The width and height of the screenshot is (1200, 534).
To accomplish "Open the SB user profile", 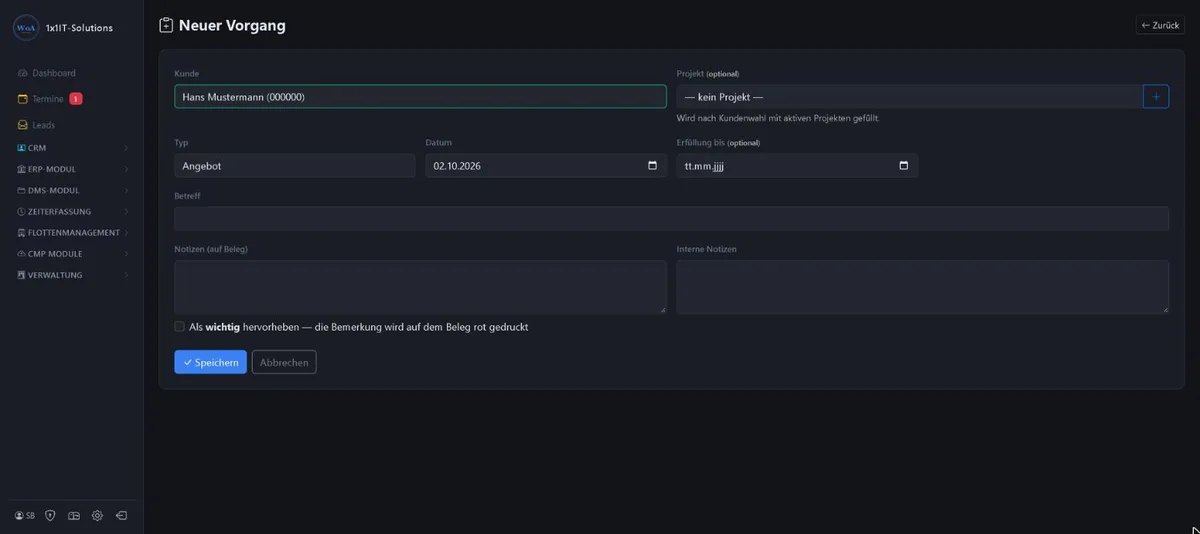I will click(25, 516).
